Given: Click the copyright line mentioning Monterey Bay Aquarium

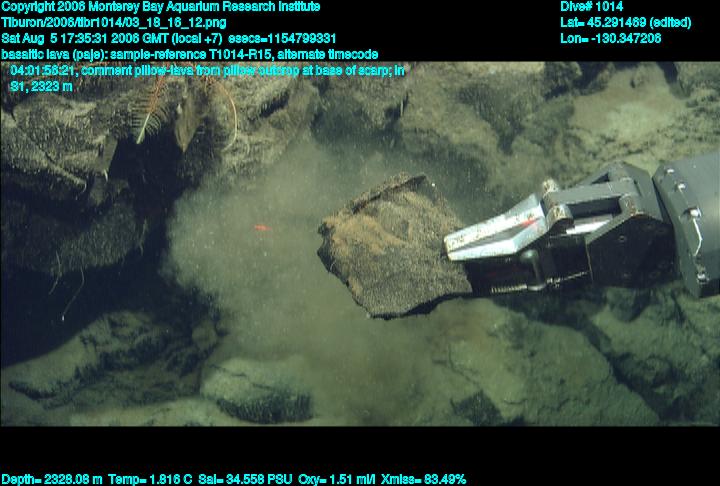Looking at the screenshot, I should 161,7.
